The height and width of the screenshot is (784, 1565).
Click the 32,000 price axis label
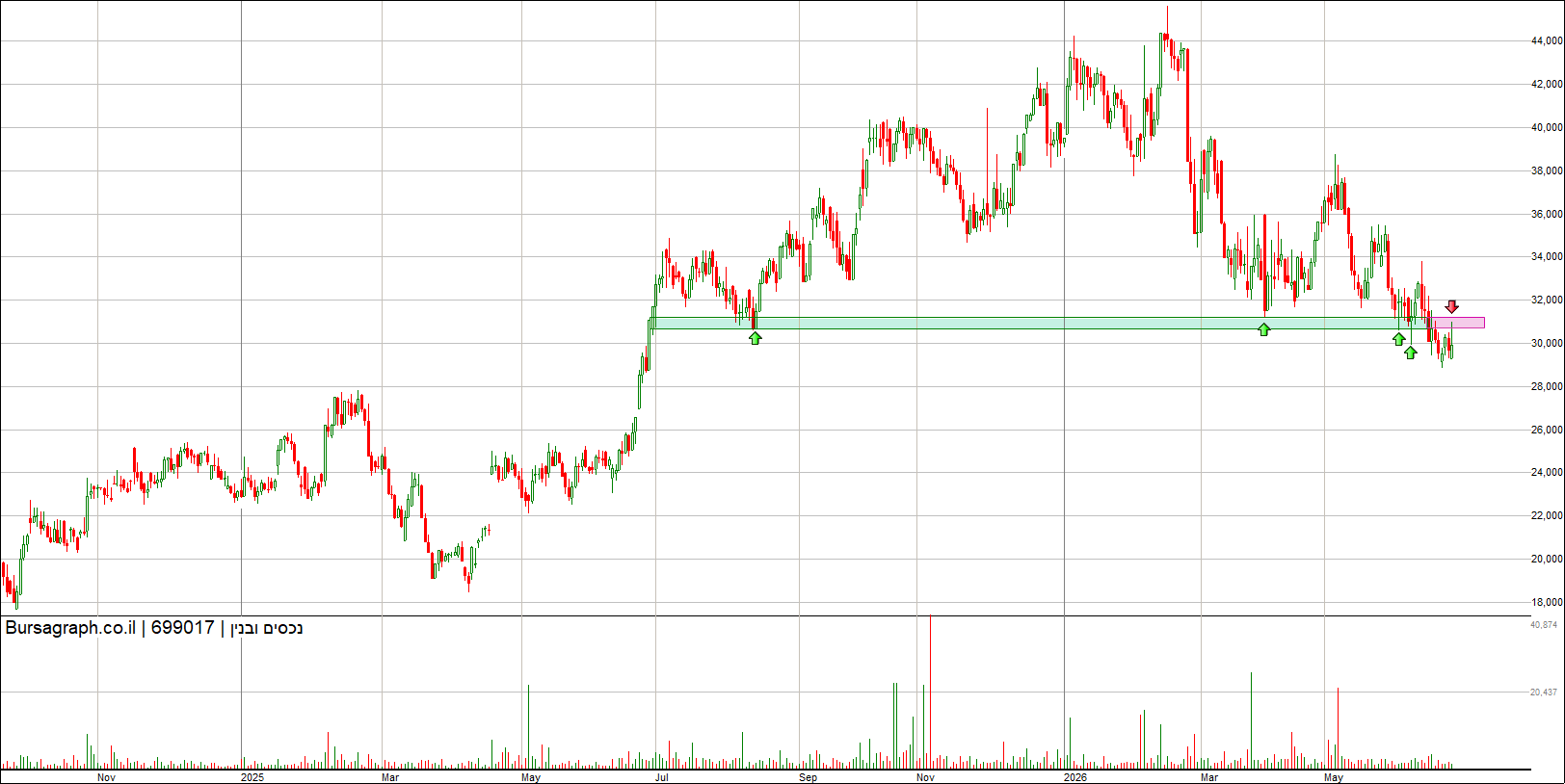pyautogui.click(x=1547, y=301)
